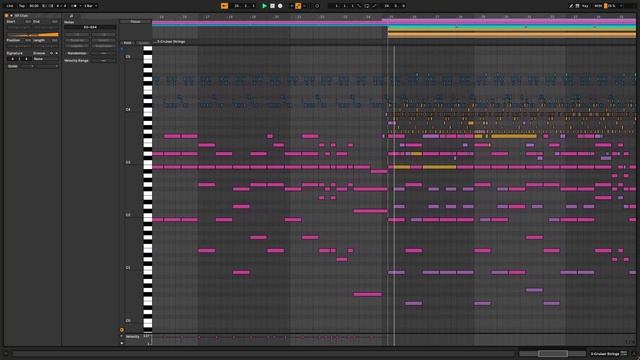The height and width of the screenshot is (360, 640).
Task: Click the round Record button
Action: (280, 6)
